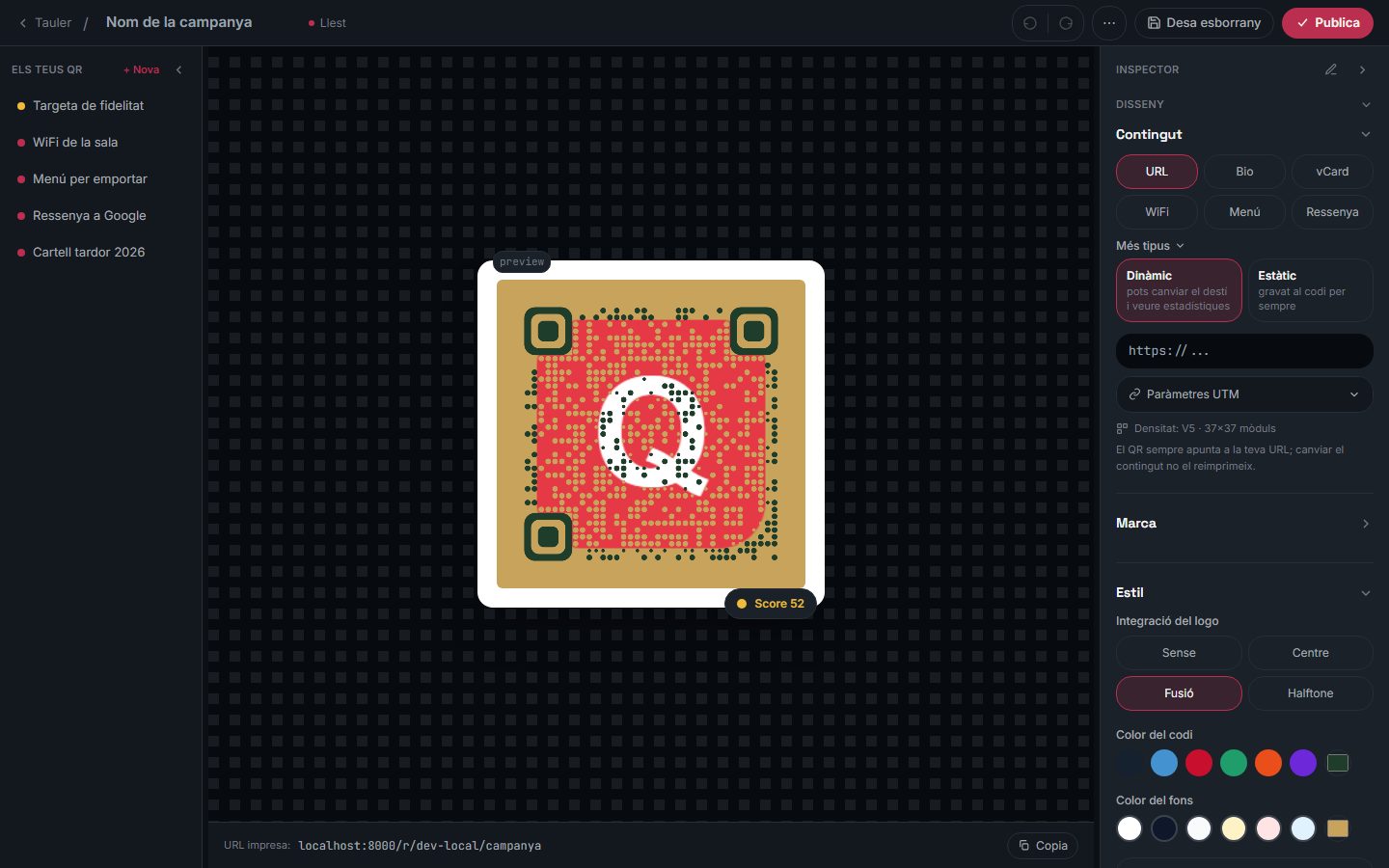Select the Ressenya content type
This screenshot has height=868, width=1389.
1332,212
